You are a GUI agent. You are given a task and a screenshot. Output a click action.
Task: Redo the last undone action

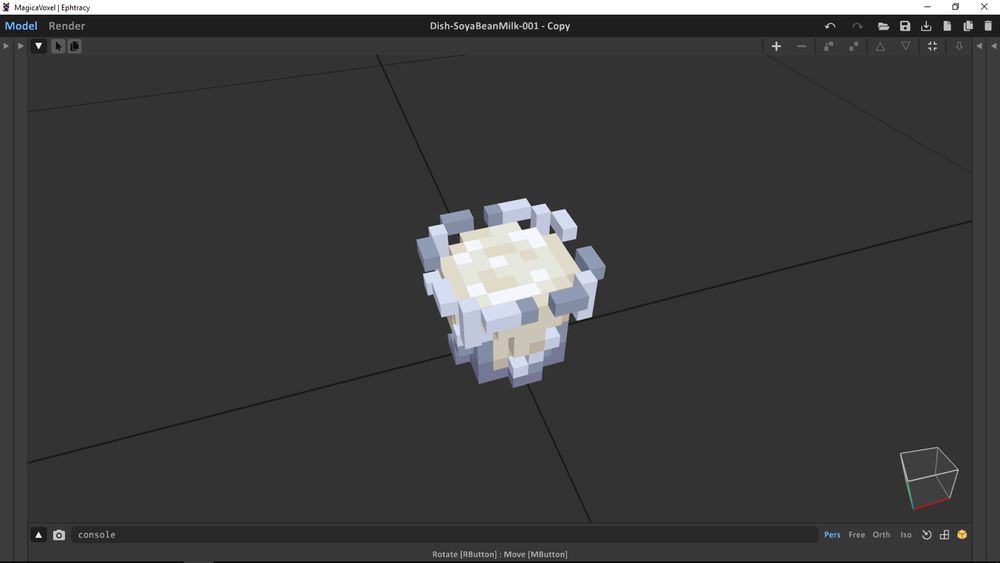point(857,26)
